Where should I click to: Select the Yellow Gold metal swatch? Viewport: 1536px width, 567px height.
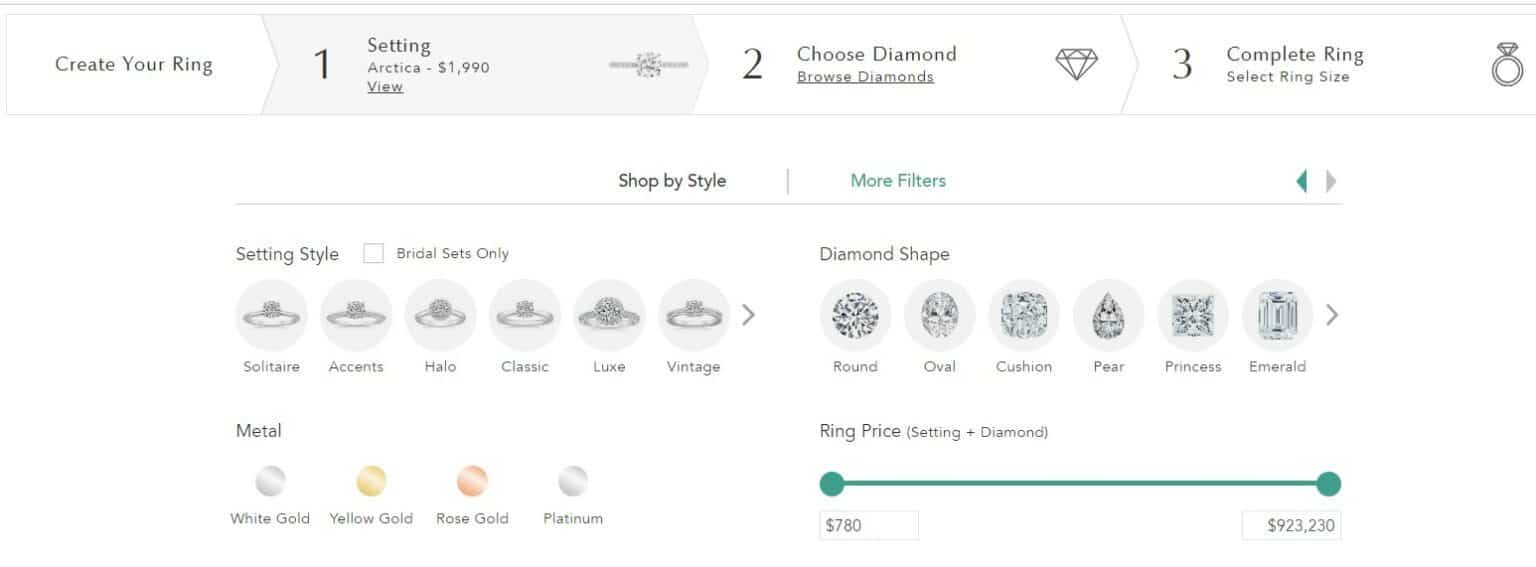371,482
